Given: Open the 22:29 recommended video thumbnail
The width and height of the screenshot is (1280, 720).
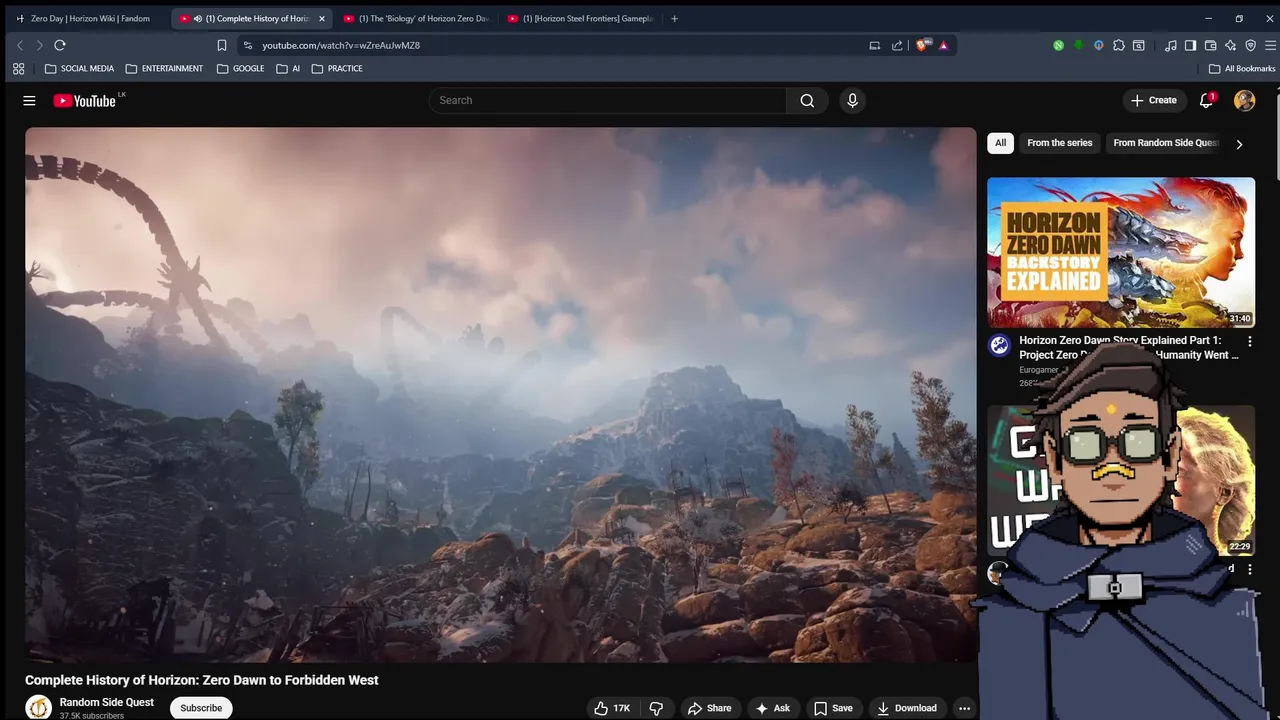Looking at the screenshot, I should point(1121,480).
